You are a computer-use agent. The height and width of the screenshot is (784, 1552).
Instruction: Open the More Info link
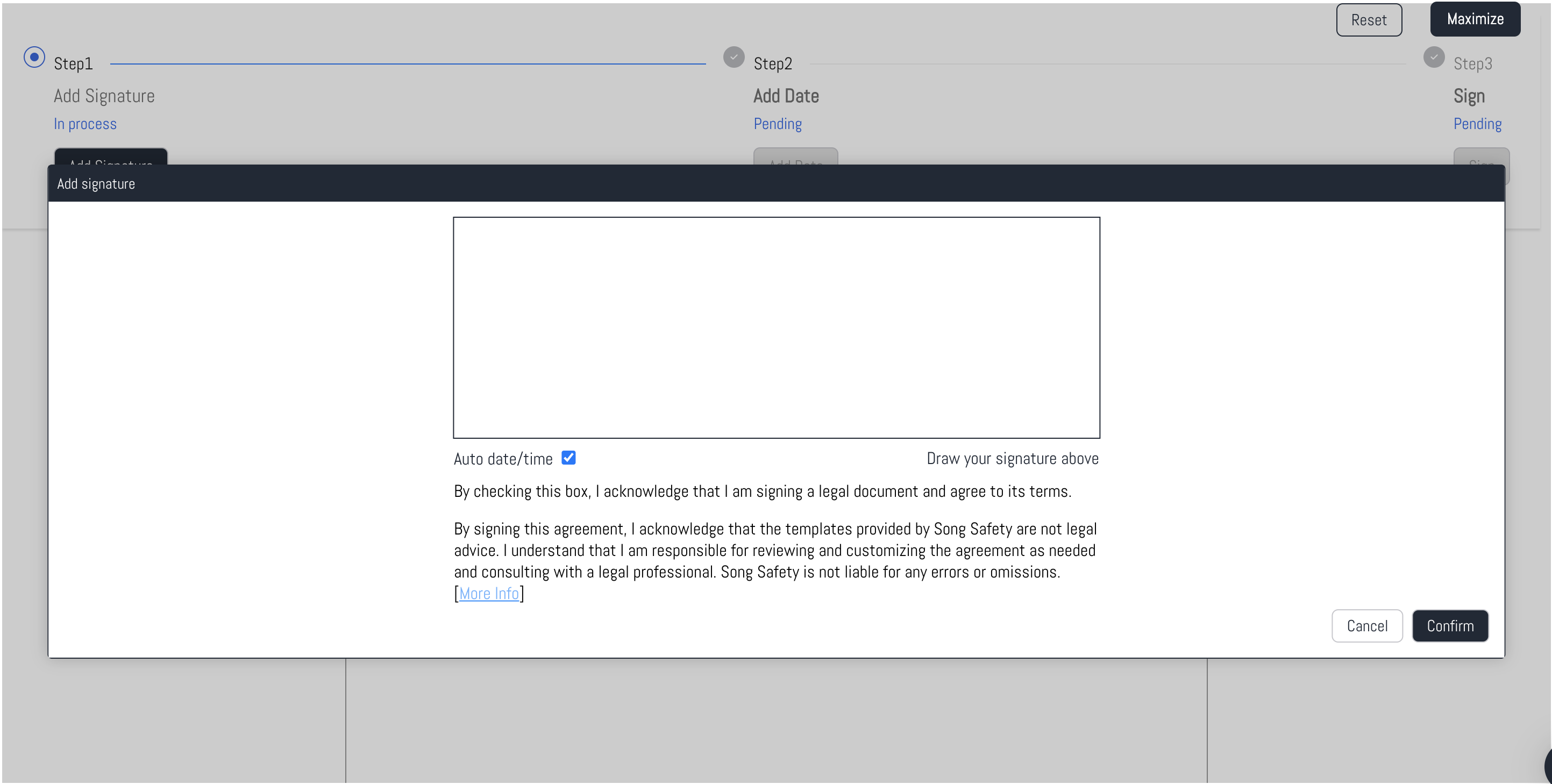point(489,594)
